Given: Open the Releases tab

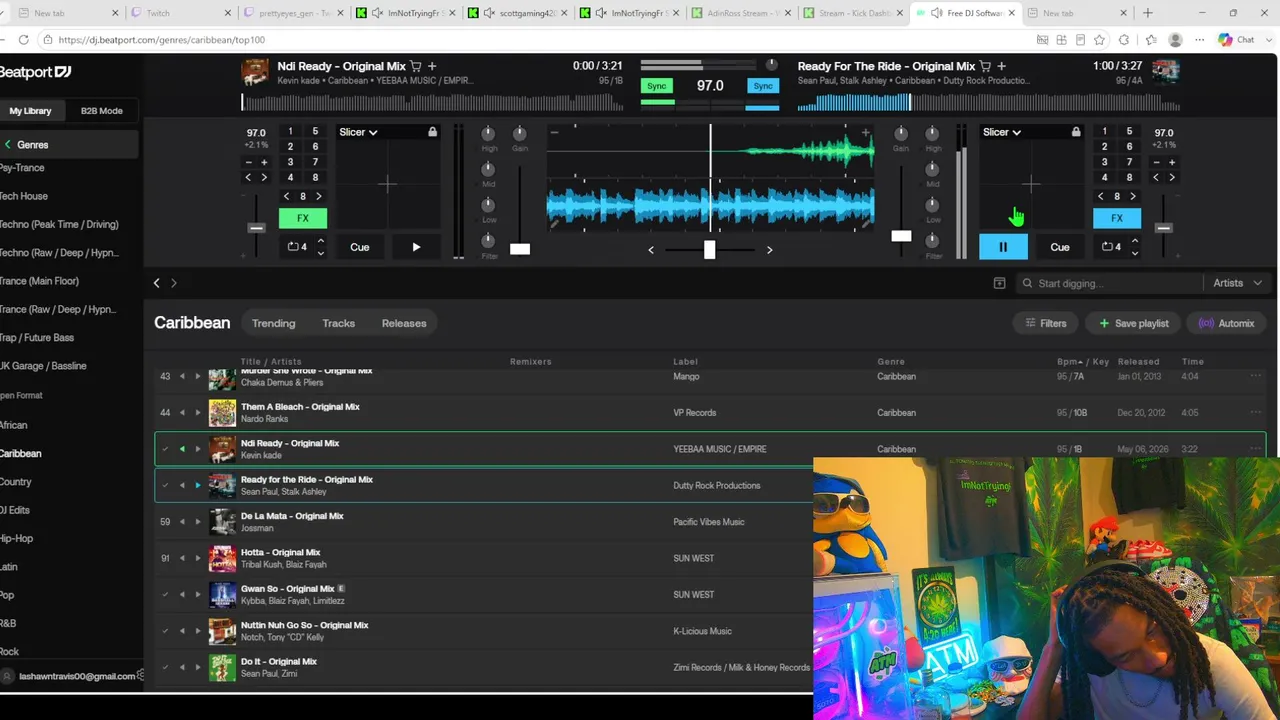Looking at the screenshot, I should click(x=404, y=323).
